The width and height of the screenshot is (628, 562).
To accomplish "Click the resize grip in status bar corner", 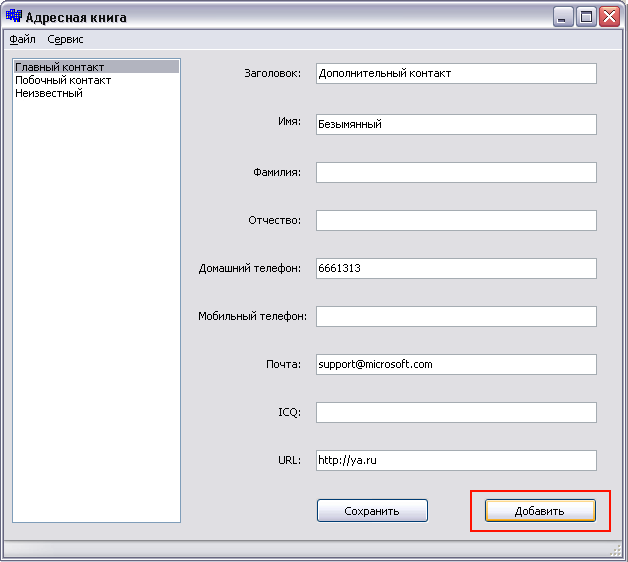I will pyautogui.click(x=616, y=551).
